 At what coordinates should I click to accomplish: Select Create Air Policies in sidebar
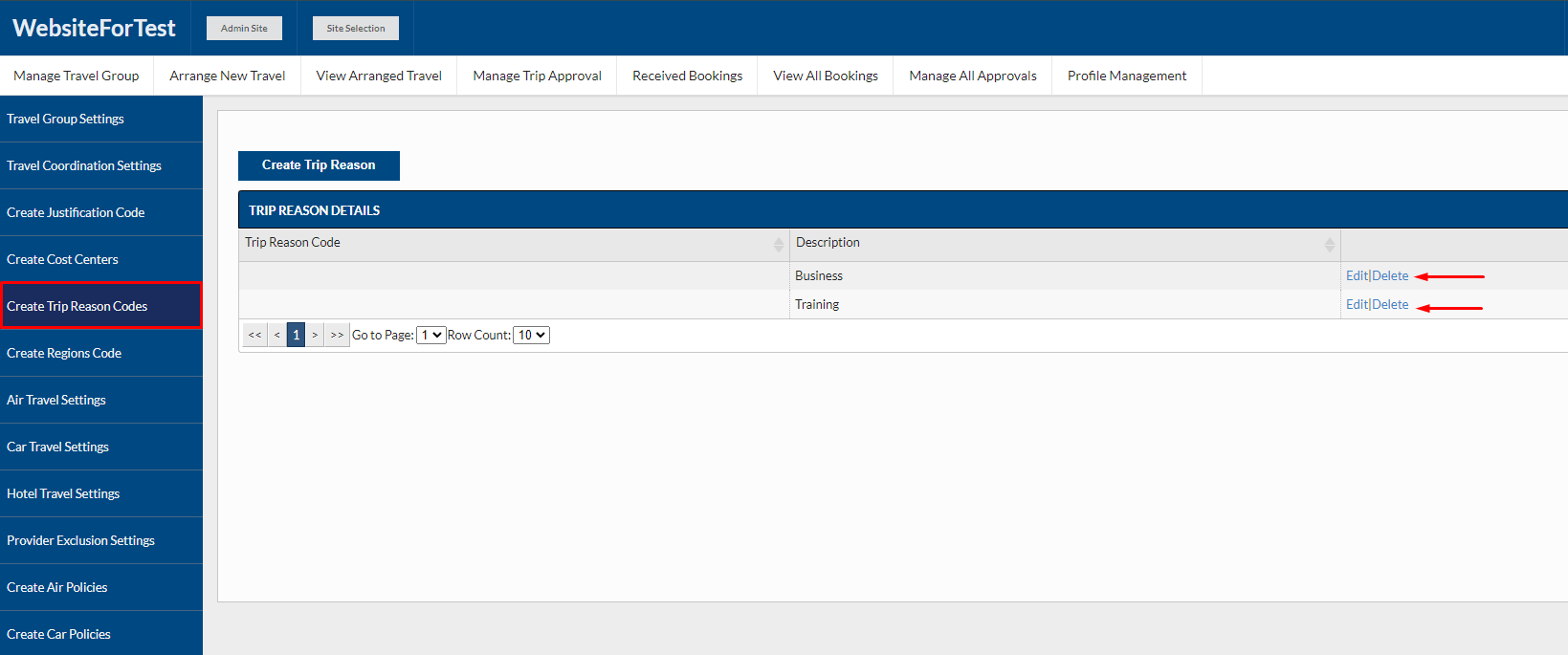coord(101,587)
